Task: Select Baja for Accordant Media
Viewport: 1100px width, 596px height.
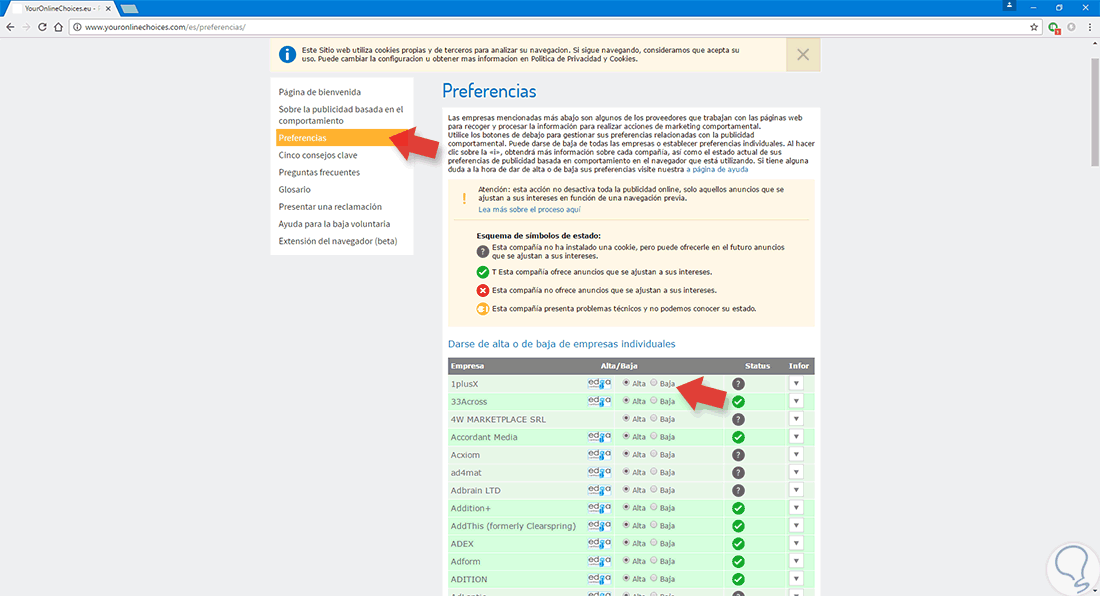Action: [x=654, y=436]
